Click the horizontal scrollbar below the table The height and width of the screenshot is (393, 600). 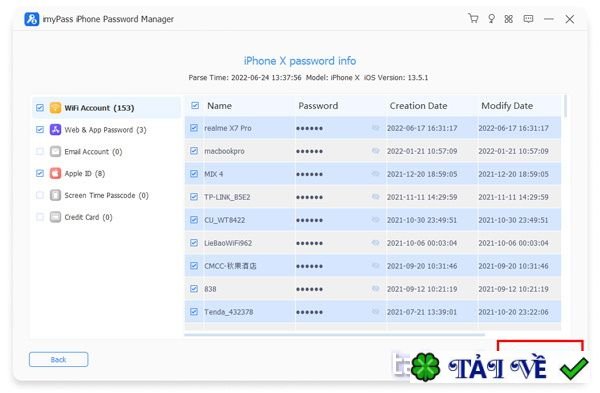pos(334,335)
